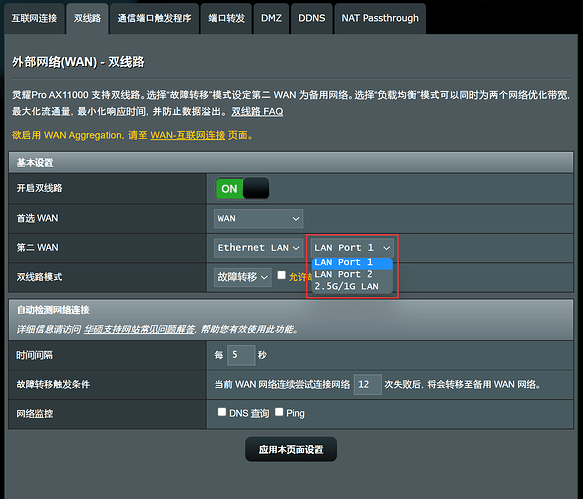Click the 故障转移触发条件 row label
This screenshot has height=499, width=583.
pyautogui.click(x=53, y=384)
